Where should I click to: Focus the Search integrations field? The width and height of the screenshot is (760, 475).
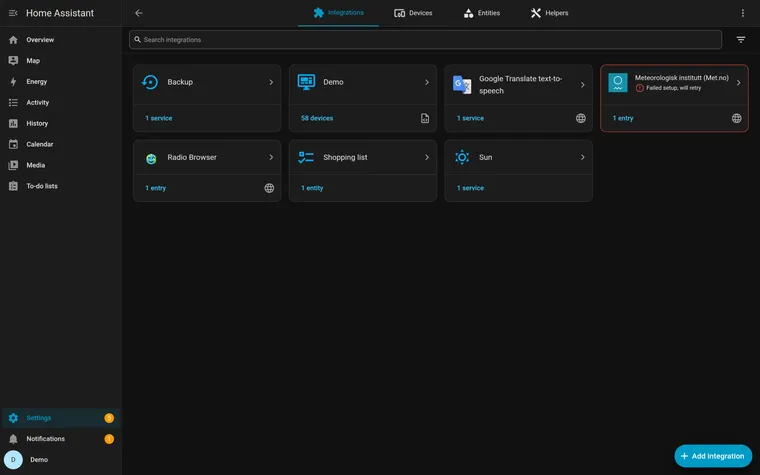425,40
